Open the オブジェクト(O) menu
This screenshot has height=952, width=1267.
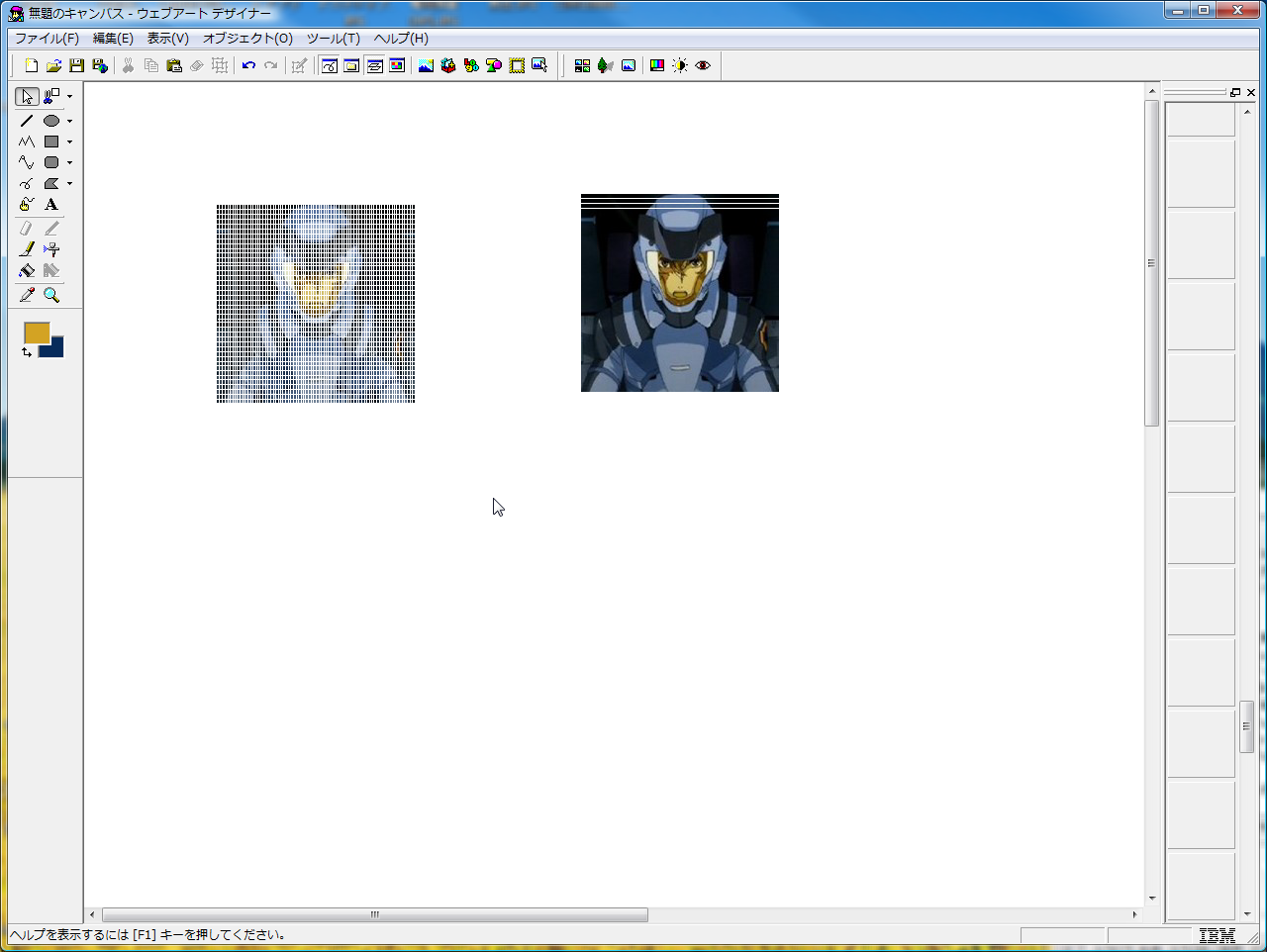coord(247,39)
